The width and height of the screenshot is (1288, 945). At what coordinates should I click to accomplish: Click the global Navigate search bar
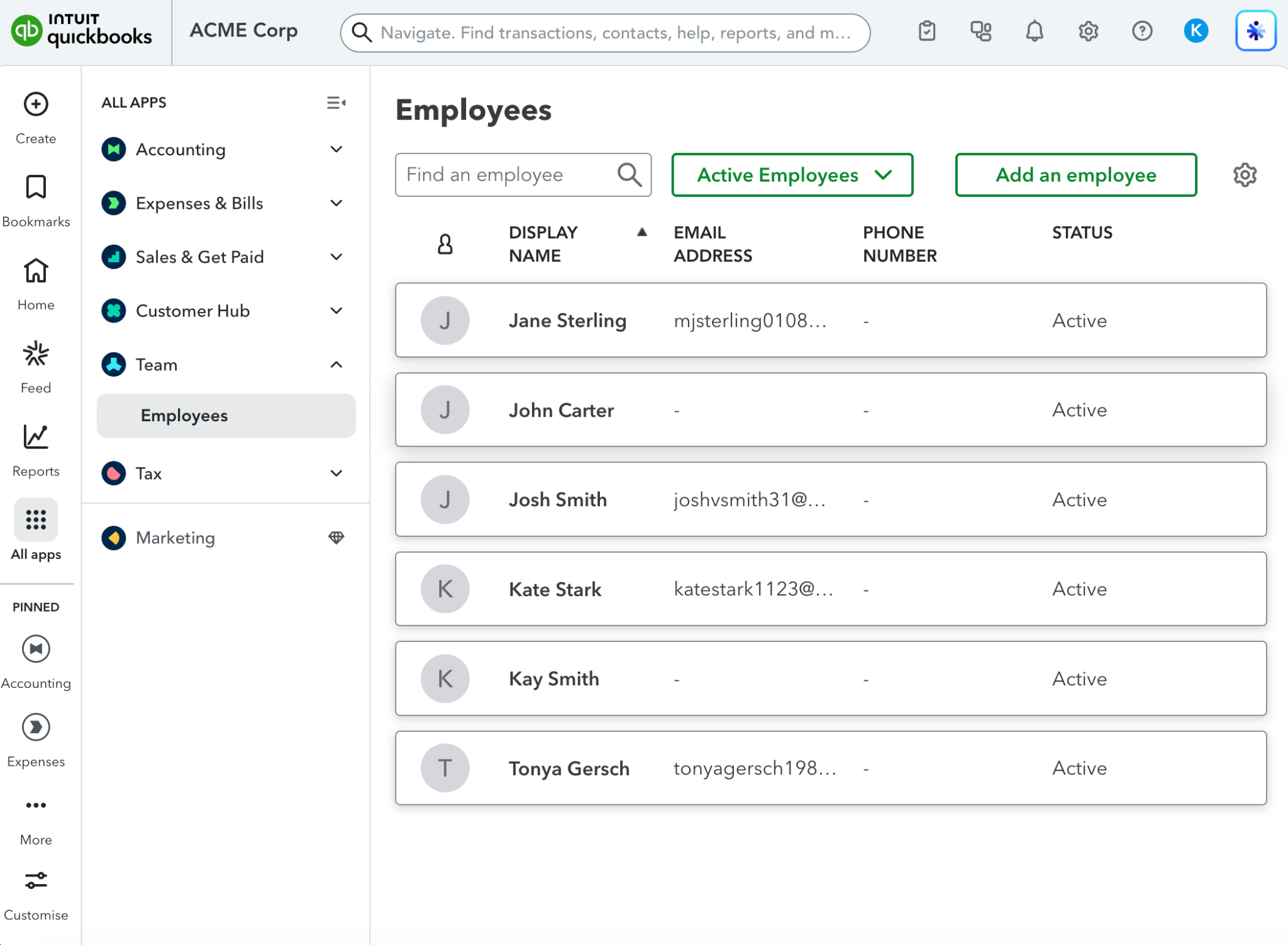click(x=605, y=33)
